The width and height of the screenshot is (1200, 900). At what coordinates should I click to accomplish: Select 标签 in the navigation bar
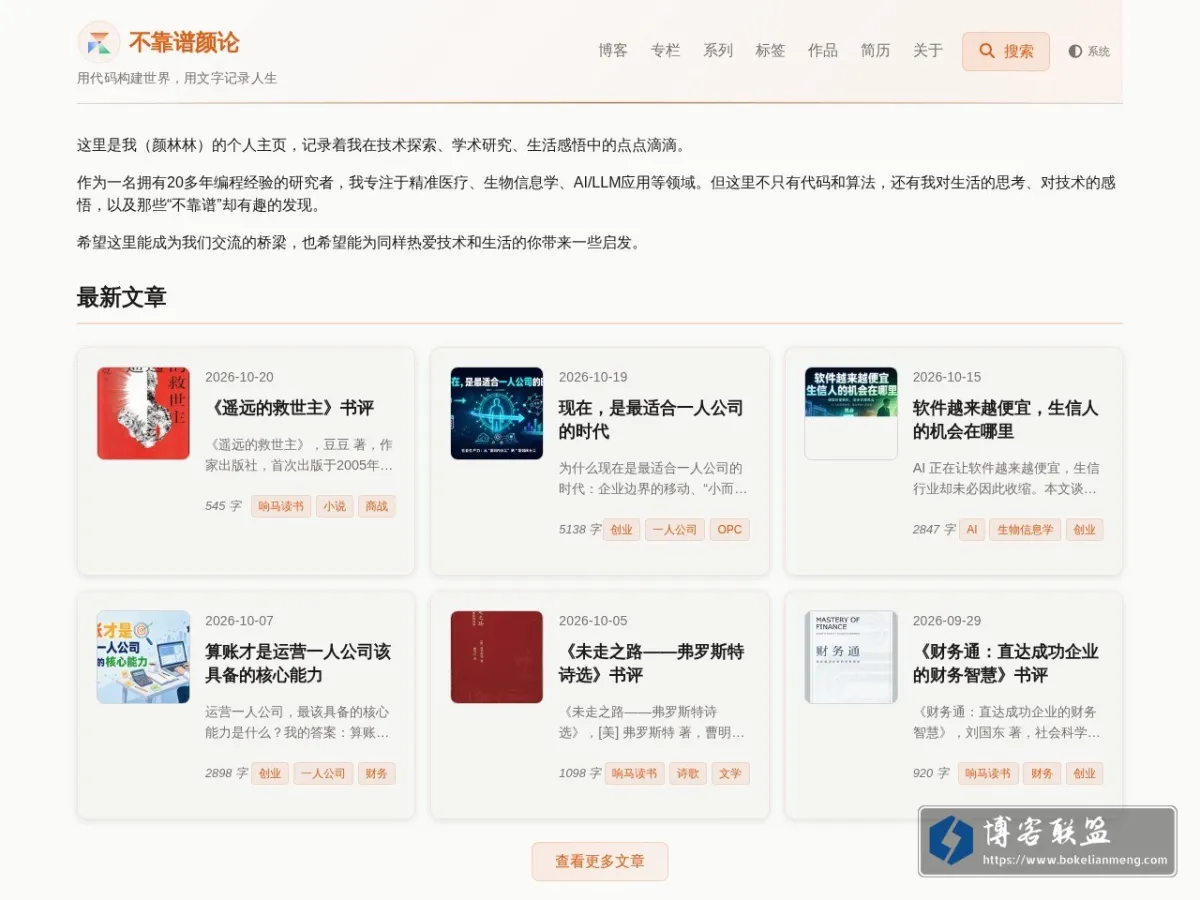pyautogui.click(x=770, y=50)
